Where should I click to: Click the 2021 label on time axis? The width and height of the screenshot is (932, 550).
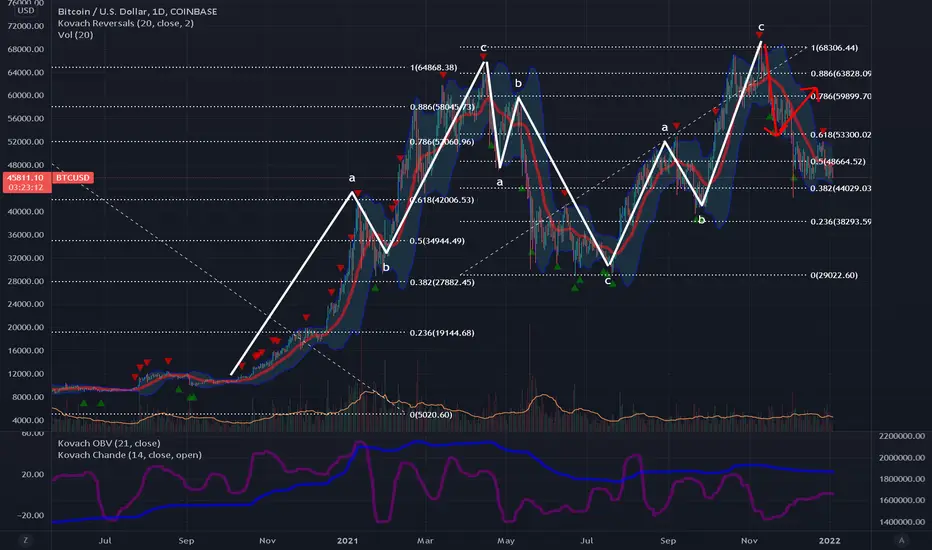(348, 540)
